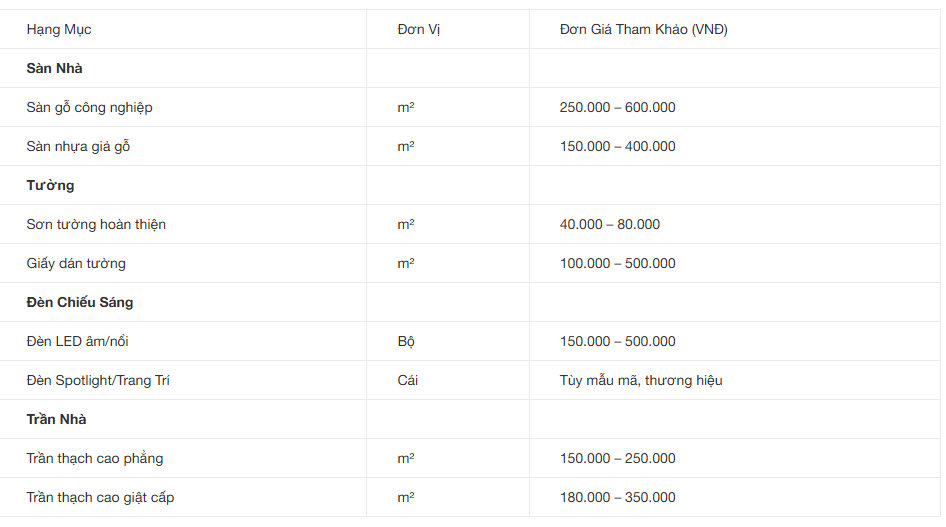Click price 40.000 – 80.000

pyautogui.click(x=609, y=224)
